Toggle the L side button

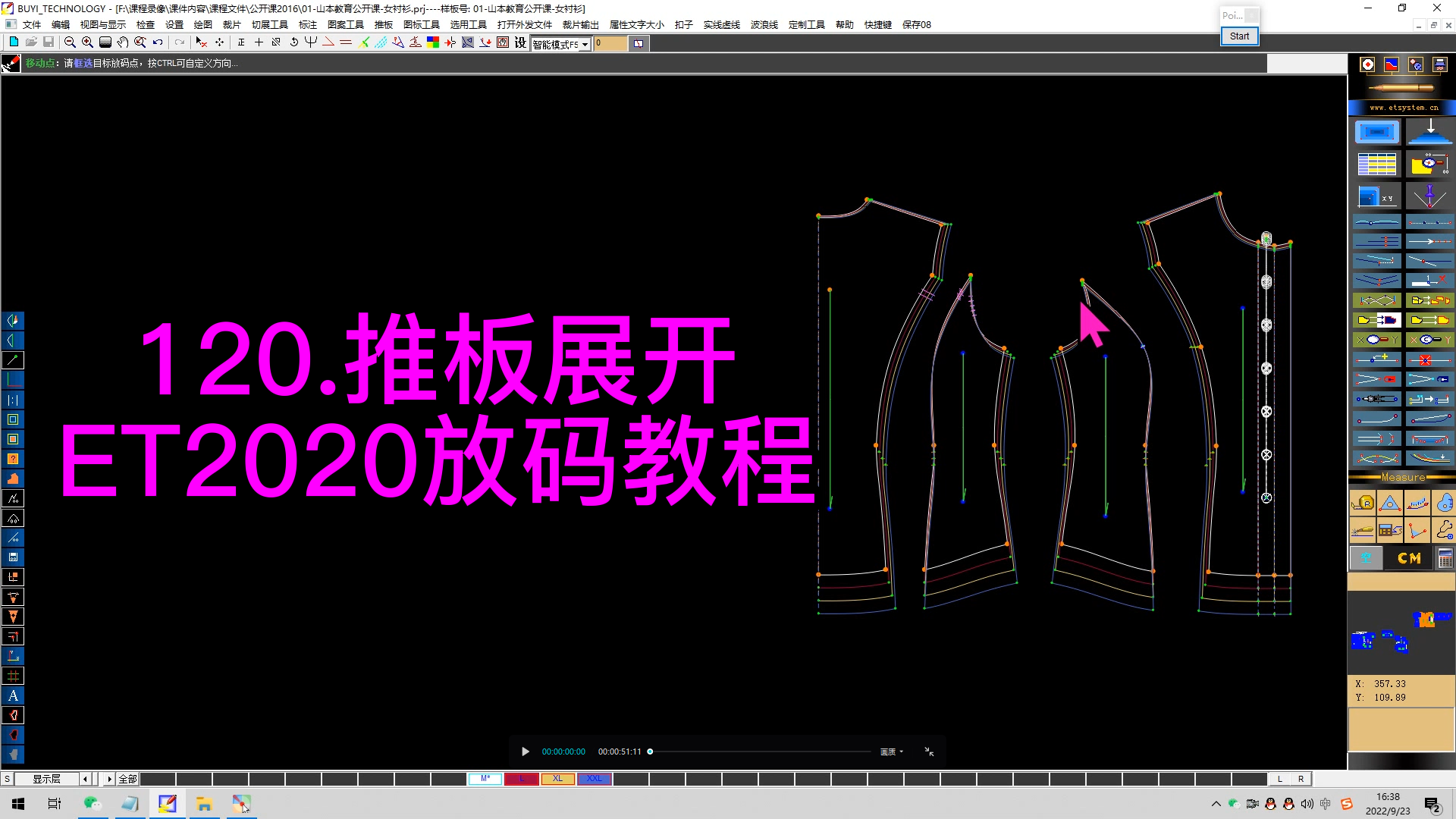coord(1280,779)
